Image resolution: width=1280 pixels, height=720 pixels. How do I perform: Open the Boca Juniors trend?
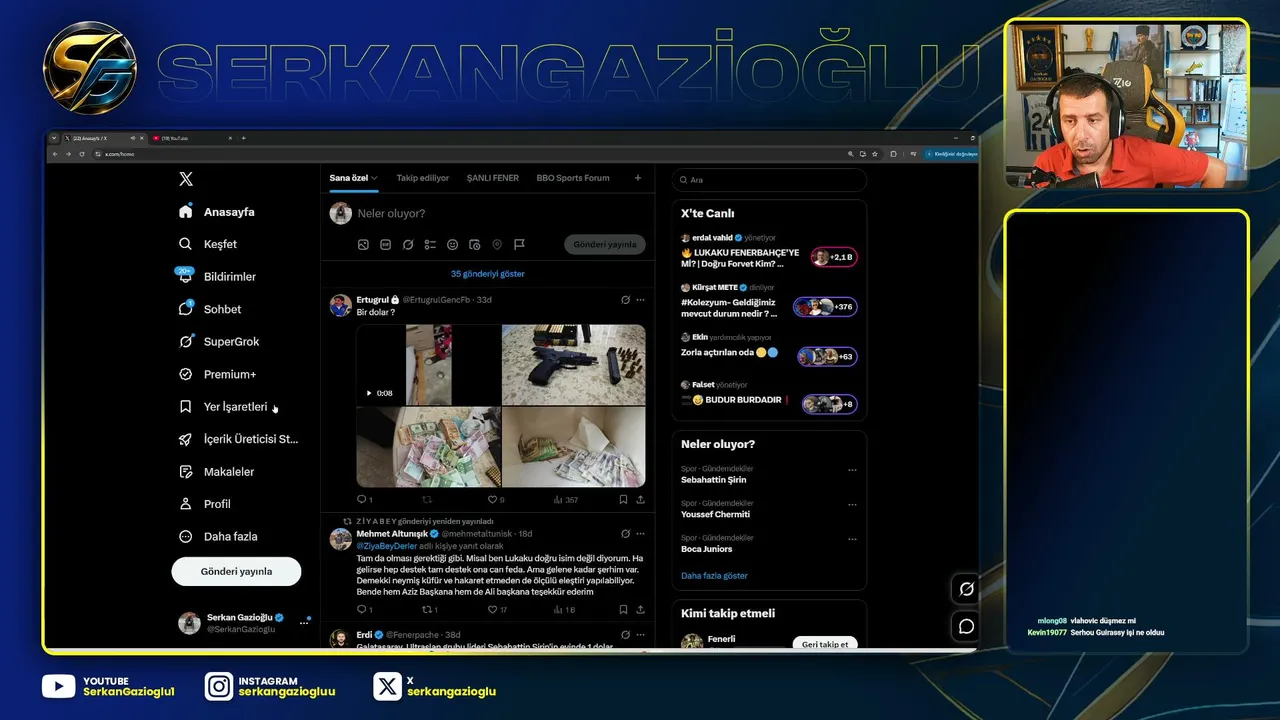pos(706,549)
